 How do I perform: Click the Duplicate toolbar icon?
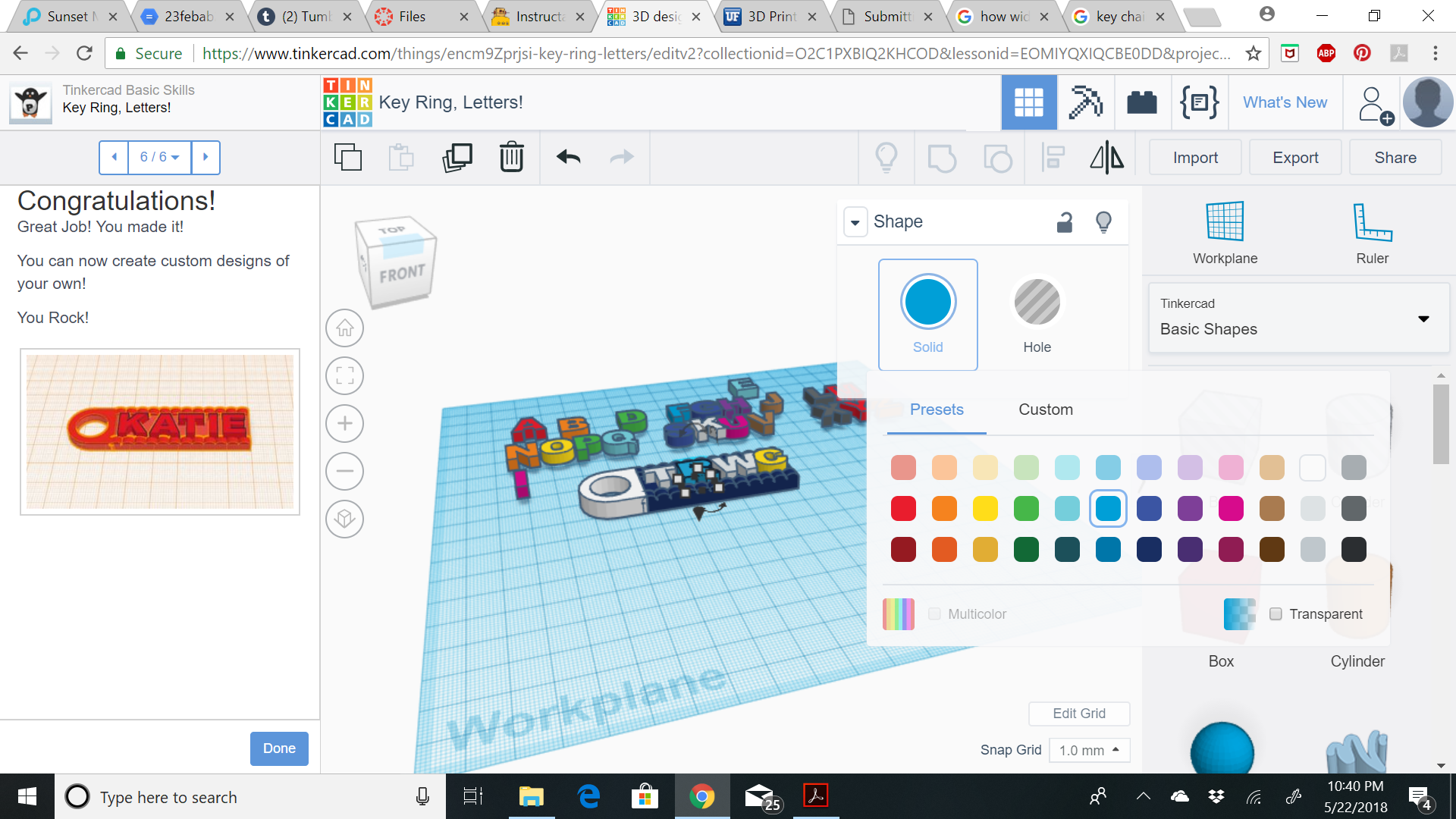457,158
